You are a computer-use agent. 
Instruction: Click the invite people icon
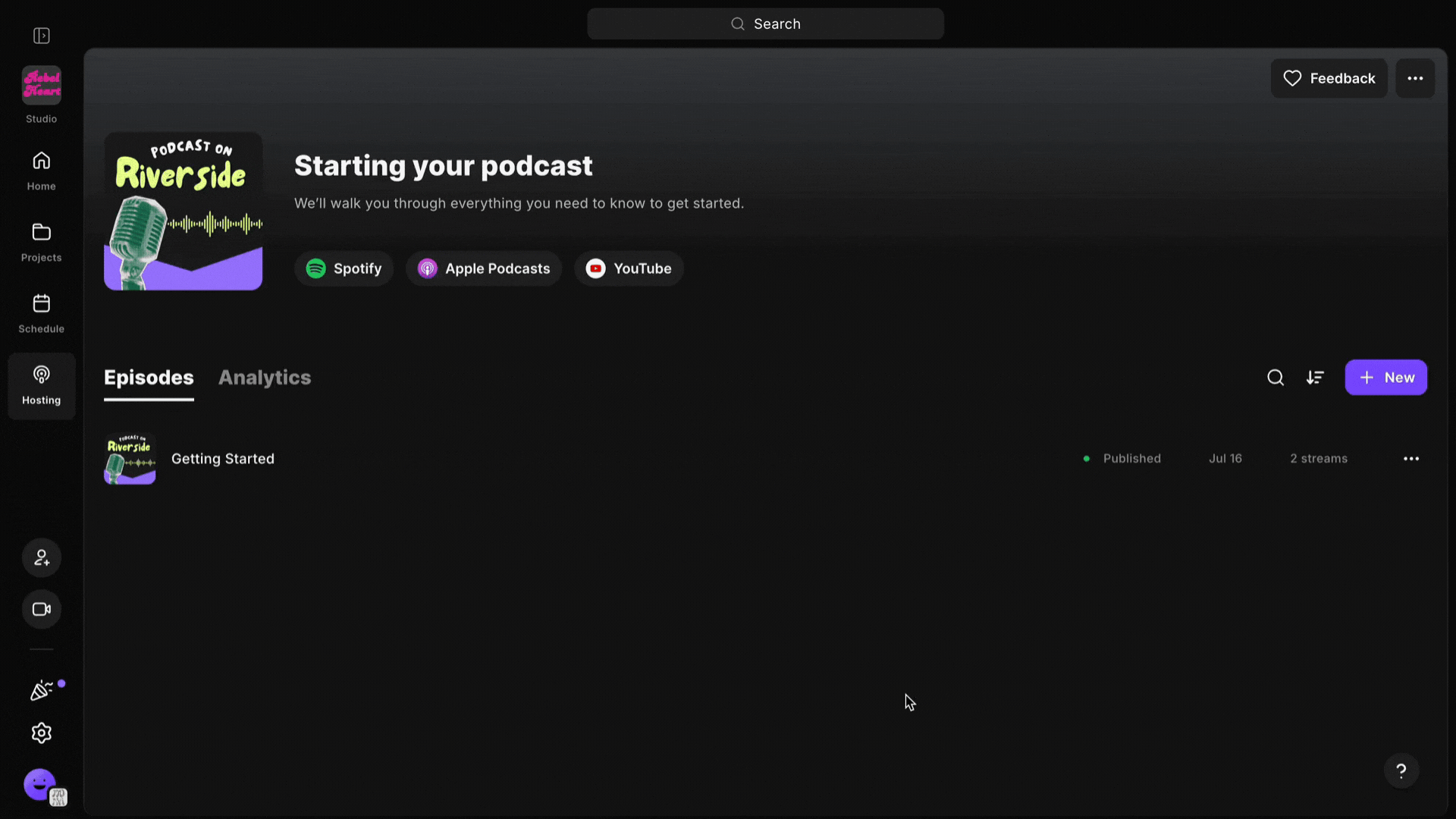(42, 558)
